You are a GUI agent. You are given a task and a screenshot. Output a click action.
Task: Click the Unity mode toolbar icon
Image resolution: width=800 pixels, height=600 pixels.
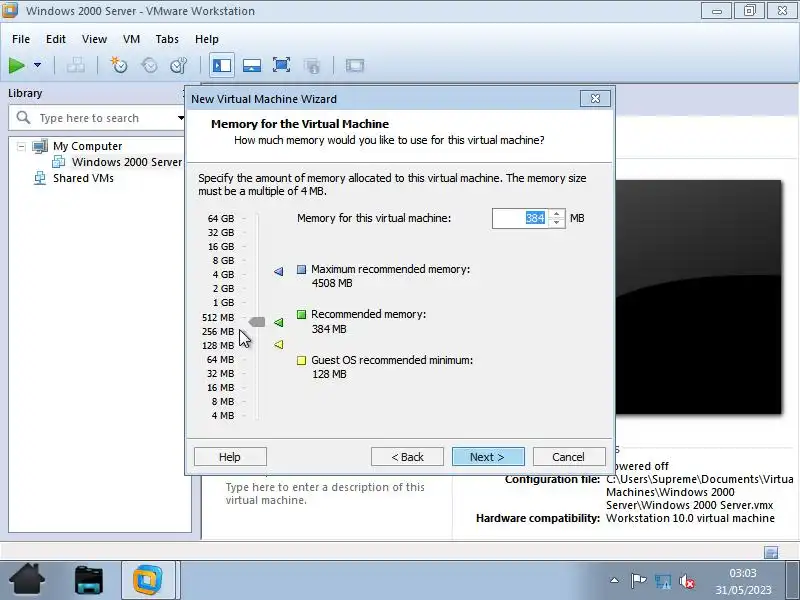312,65
